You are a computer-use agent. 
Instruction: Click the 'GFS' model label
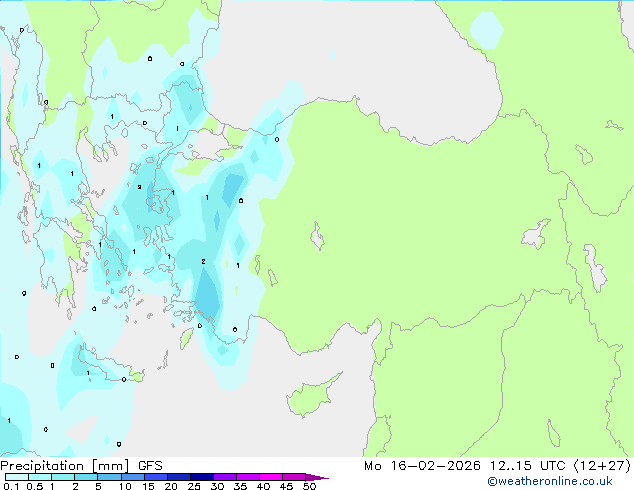[x=150, y=466]
